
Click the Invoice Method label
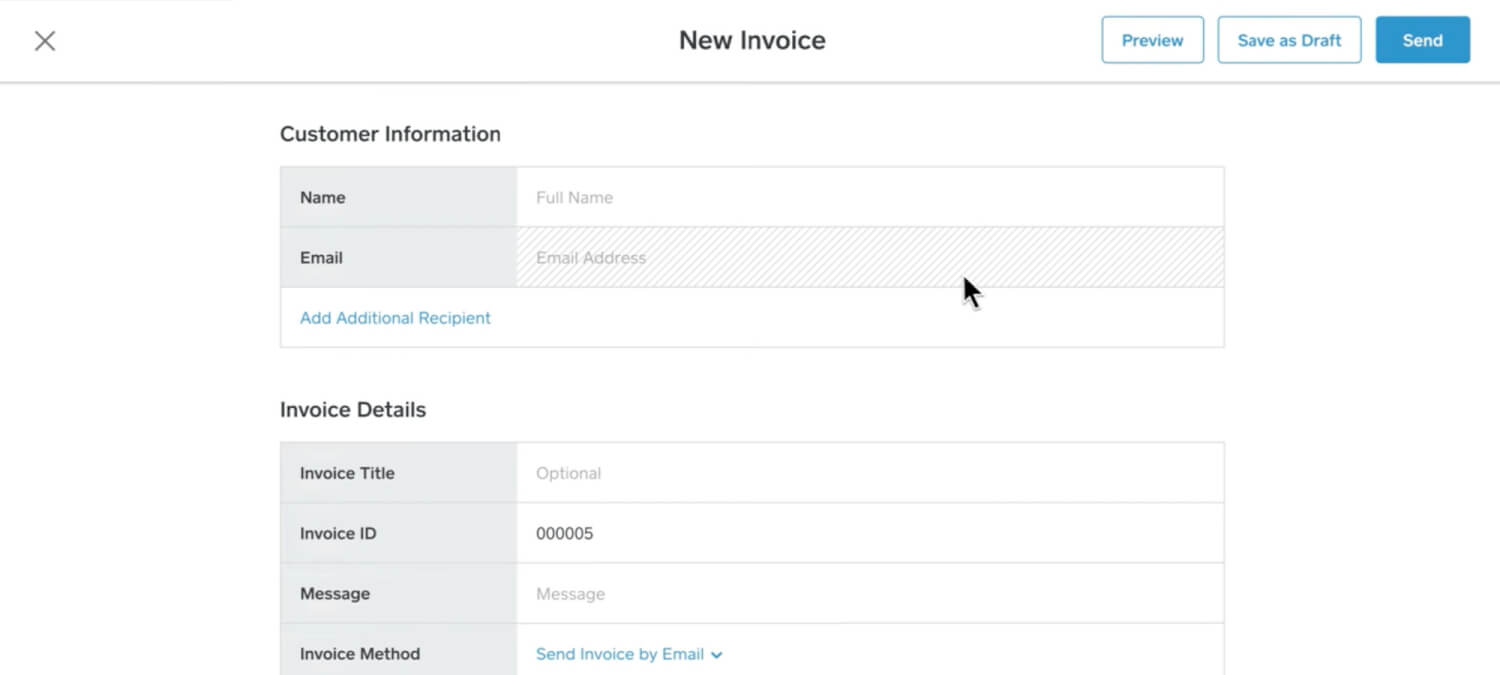coord(360,653)
